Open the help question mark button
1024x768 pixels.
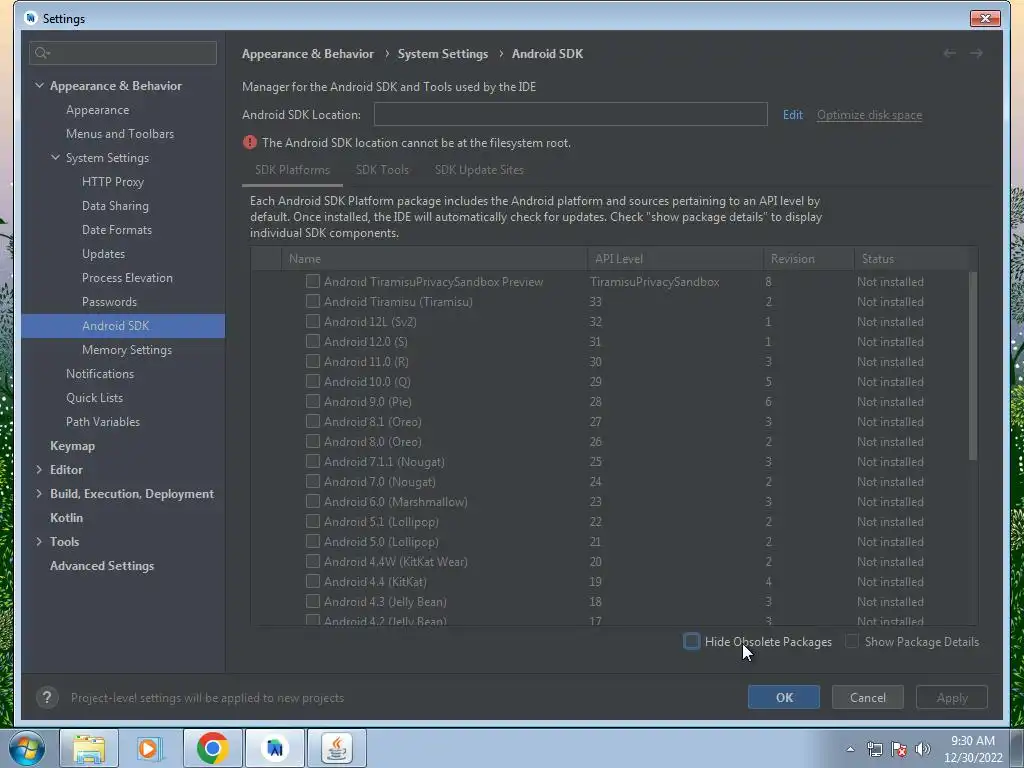tap(47, 697)
